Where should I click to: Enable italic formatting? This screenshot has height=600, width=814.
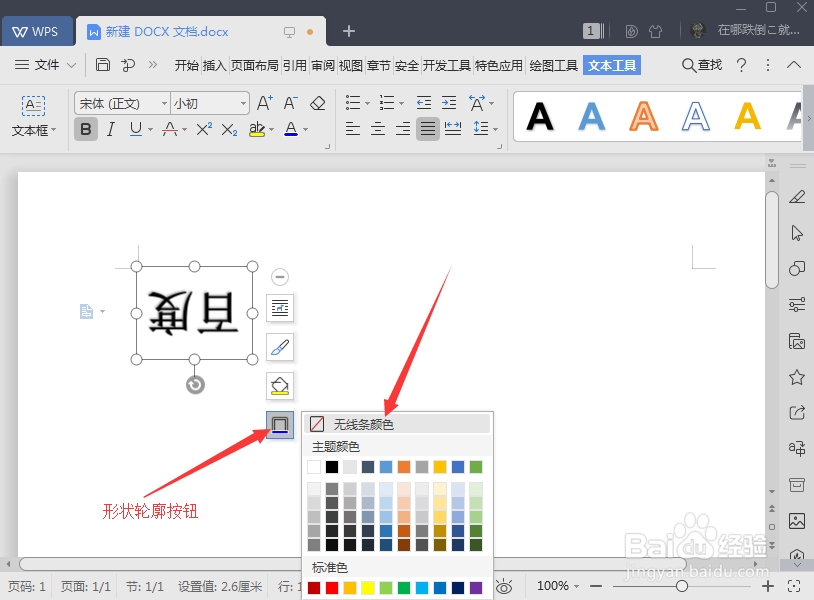(112, 128)
